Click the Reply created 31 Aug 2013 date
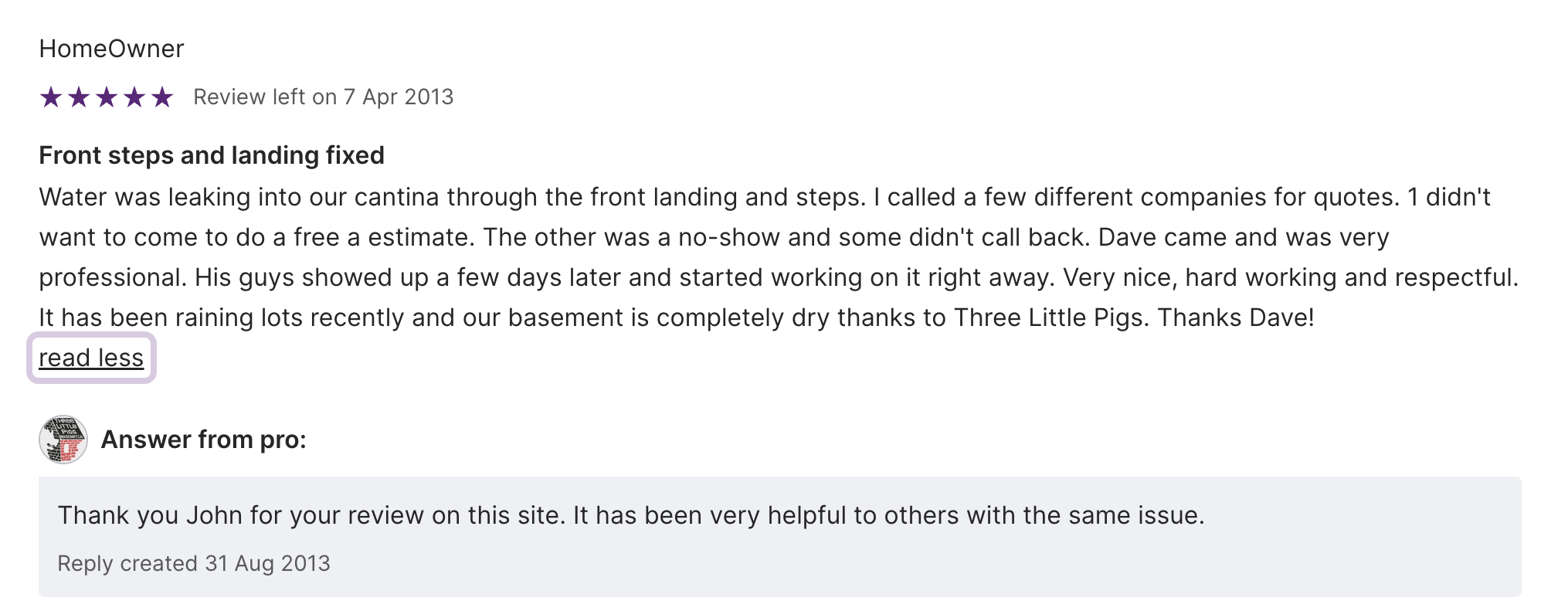The height and width of the screenshot is (601, 1568). pyautogui.click(x=194, y=564)
